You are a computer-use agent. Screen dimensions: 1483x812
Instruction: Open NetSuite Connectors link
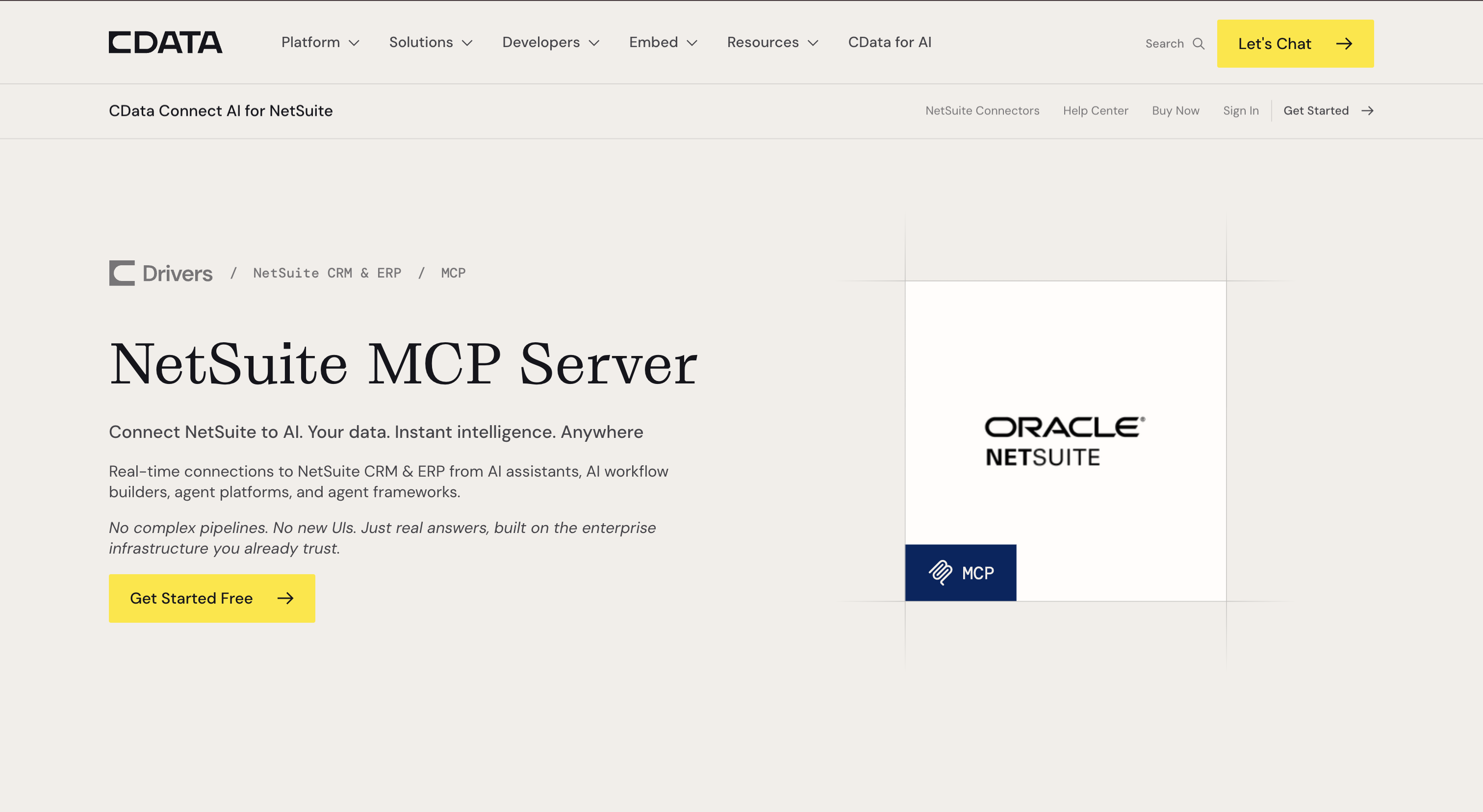tap(982, 110)
